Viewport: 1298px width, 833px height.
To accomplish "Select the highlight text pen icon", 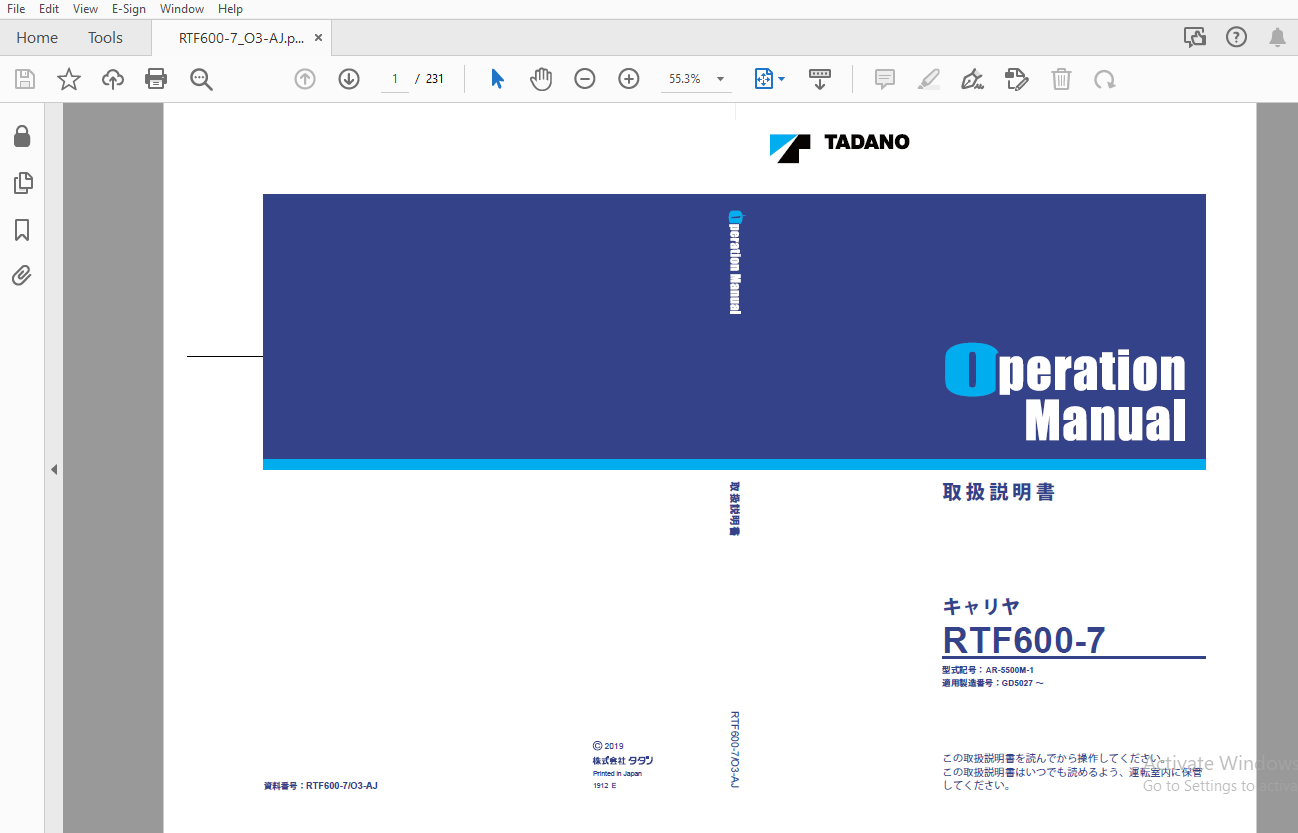I will [929, 79].
